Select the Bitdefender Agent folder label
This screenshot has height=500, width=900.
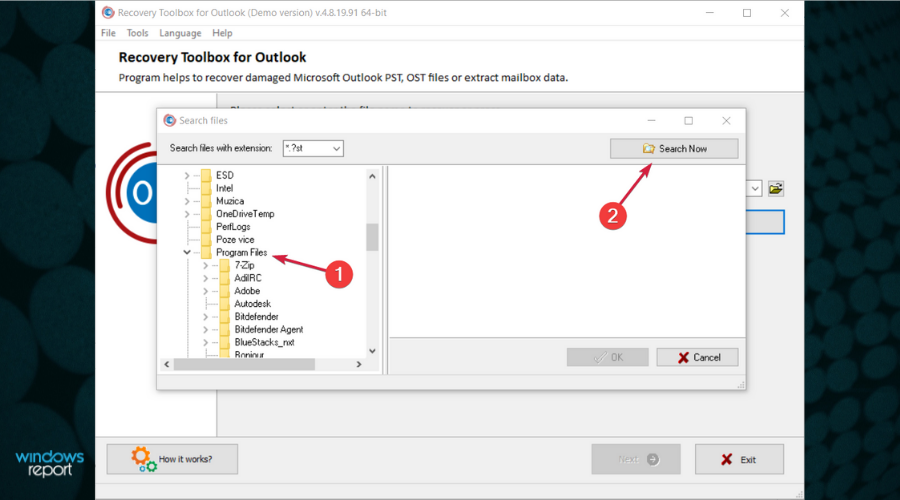[269, 330]
